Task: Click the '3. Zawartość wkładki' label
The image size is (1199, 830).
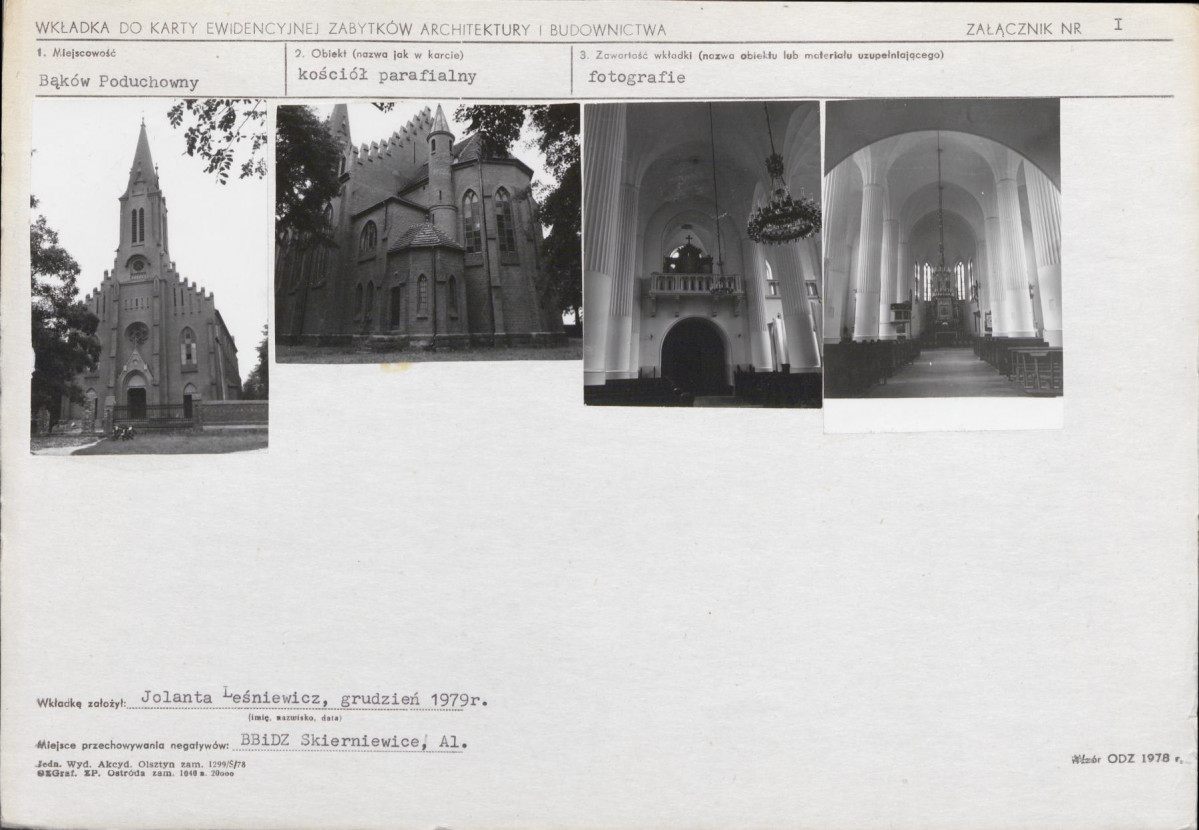Action: tap(636, 55)
